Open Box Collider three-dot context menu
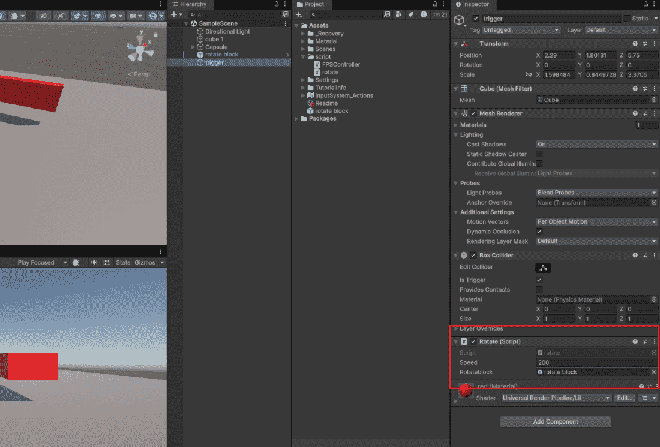Viewport: 660px width, 447px height. (x=654, y=255)
